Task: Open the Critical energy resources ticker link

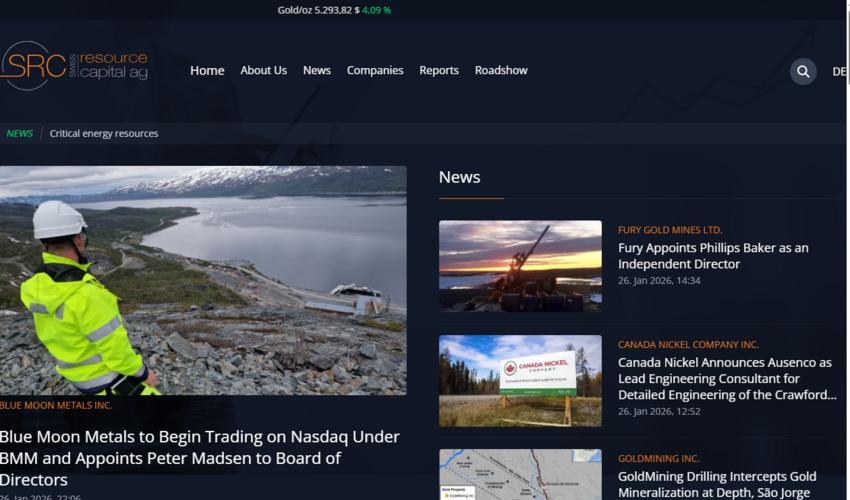Action: tap(104, 133)
